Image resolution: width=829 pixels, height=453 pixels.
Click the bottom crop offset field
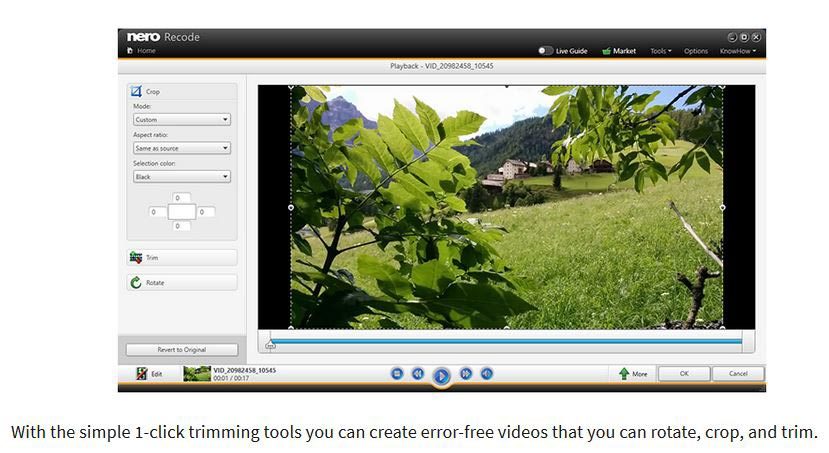(181, 226)
